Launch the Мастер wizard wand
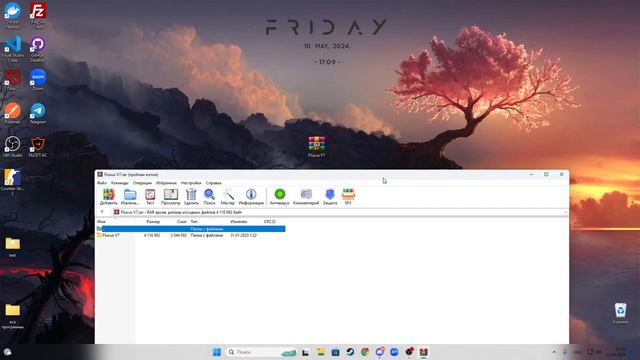Screen dimensions: 640x360 click(228, 196)
